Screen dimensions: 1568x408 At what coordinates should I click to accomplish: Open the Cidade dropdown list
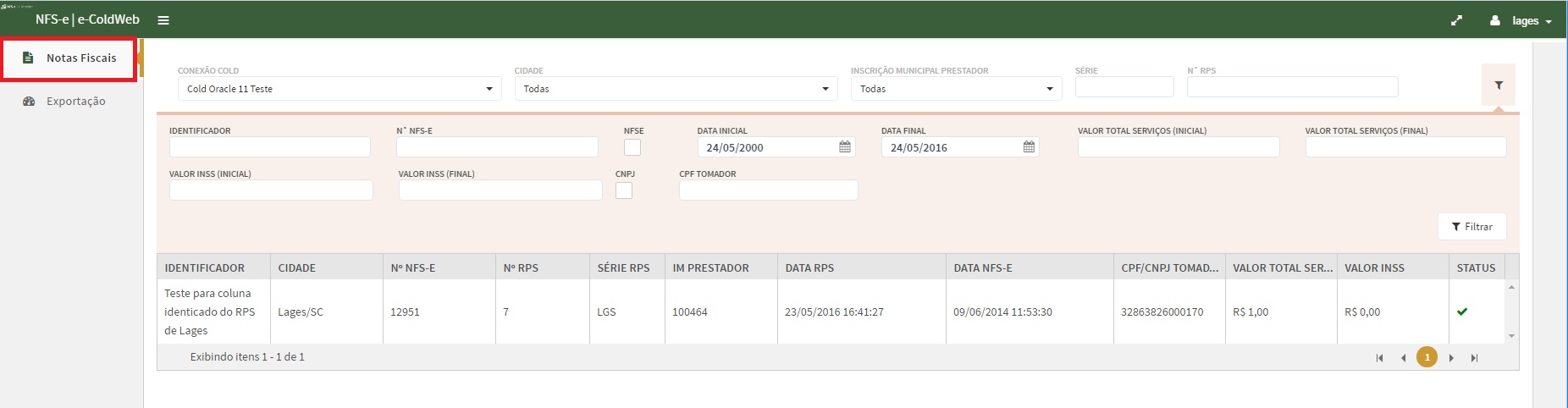pyautogui.click(x=676, y=89)
